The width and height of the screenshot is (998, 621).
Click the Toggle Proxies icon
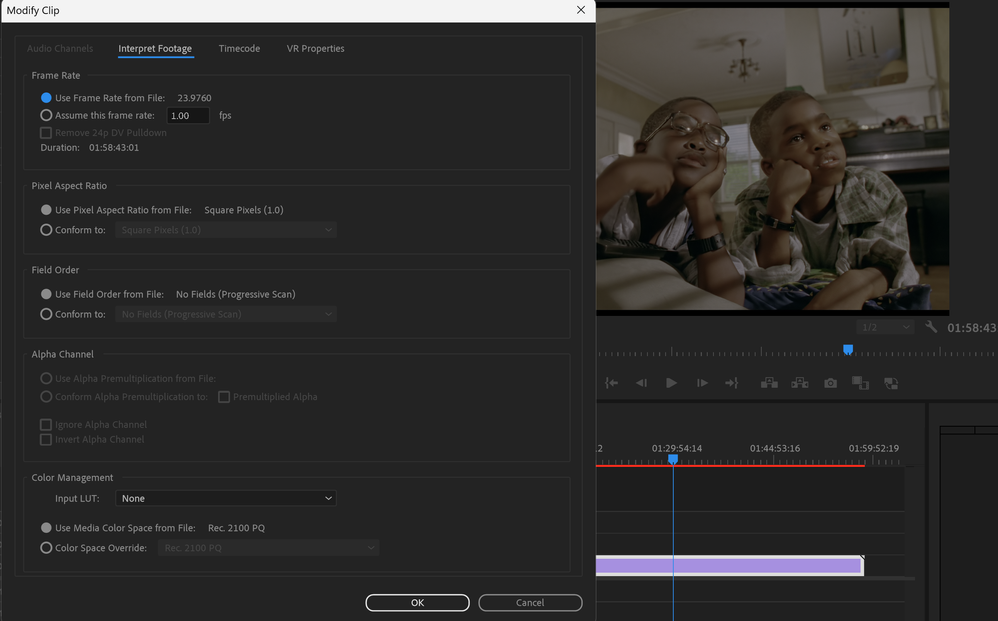pos(891,383)
